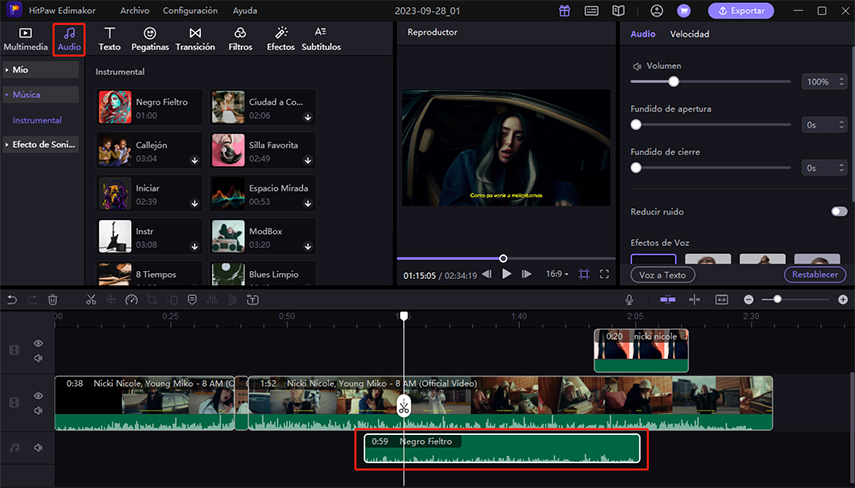Mute the top video track speaker
The height and width of the screenshot is (488, 855).
38,358
